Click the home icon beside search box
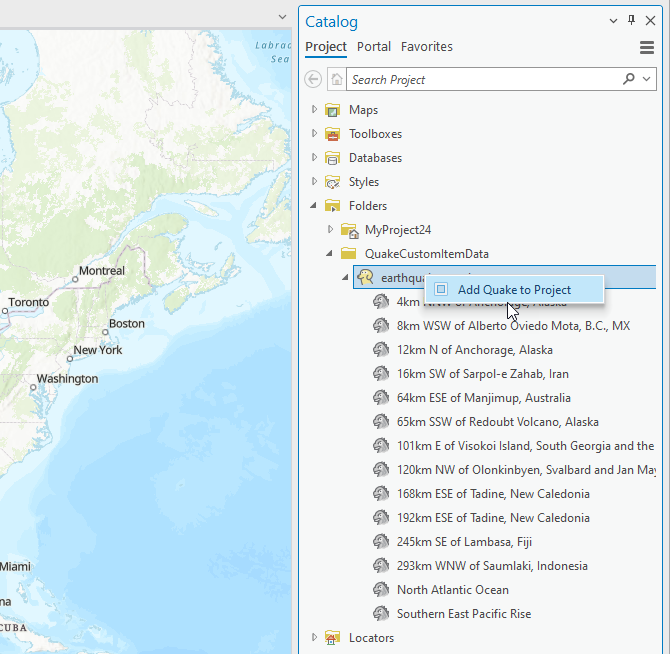Screen dimensions: 670x654 pyautogui.click(x=337, y=79)
